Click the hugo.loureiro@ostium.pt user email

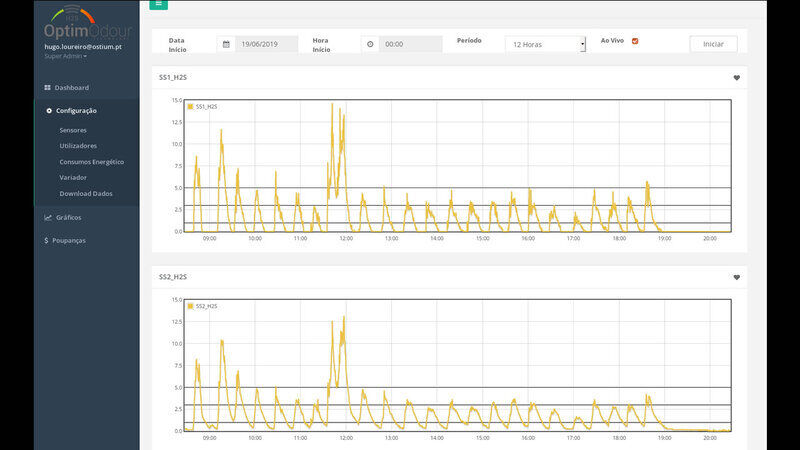pyautogui.click(x=83, y=46)
